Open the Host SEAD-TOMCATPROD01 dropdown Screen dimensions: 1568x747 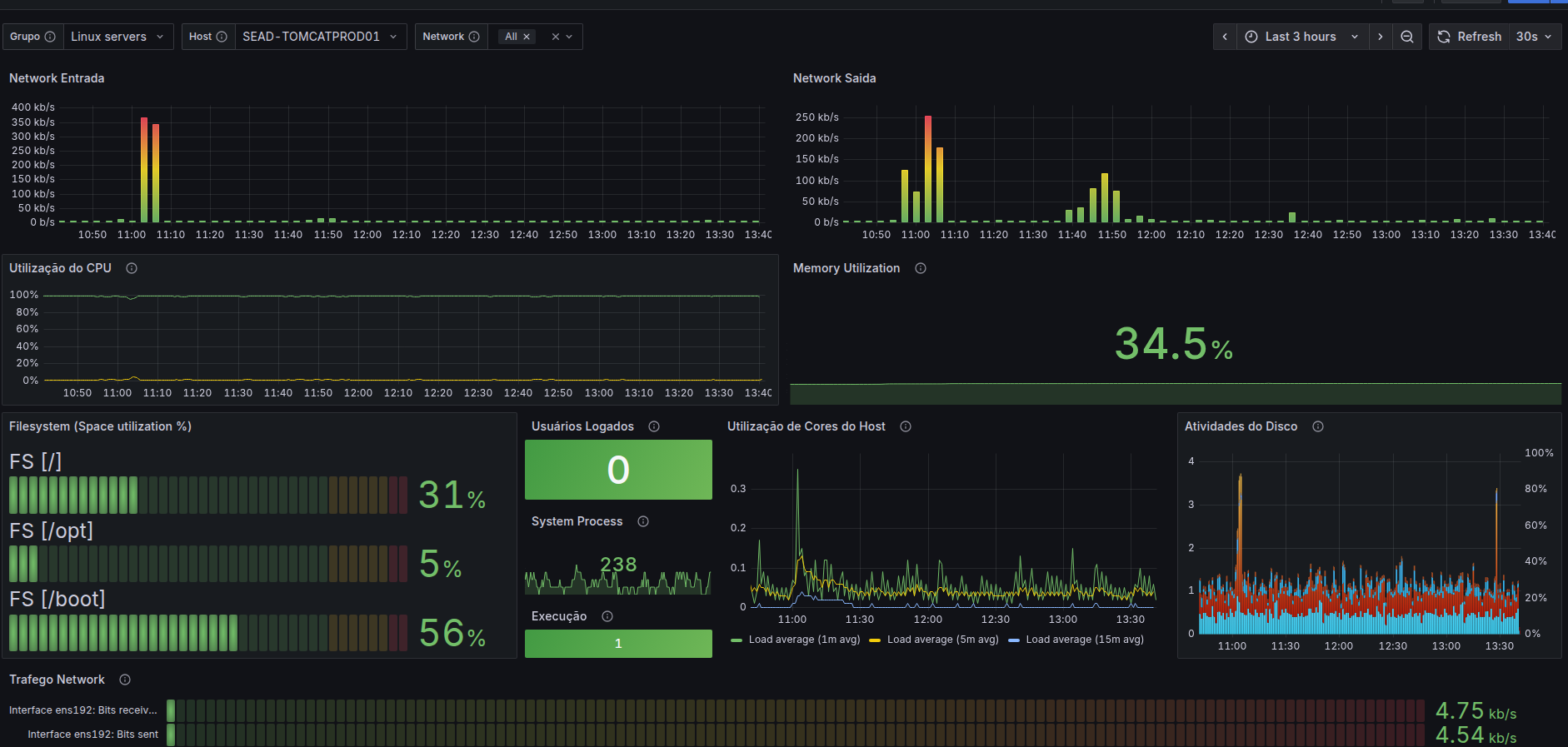pyautogui.click(x=321, y=37)
